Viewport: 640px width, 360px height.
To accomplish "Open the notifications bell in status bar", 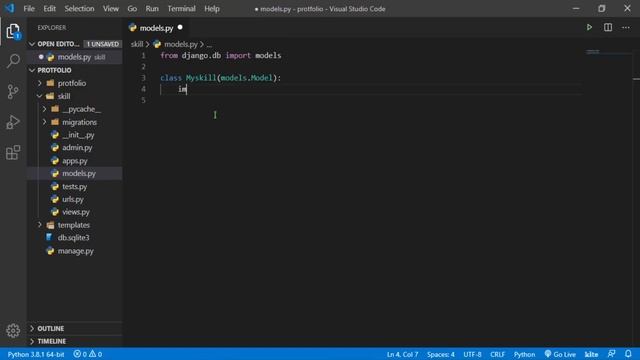I will (628, 354).
